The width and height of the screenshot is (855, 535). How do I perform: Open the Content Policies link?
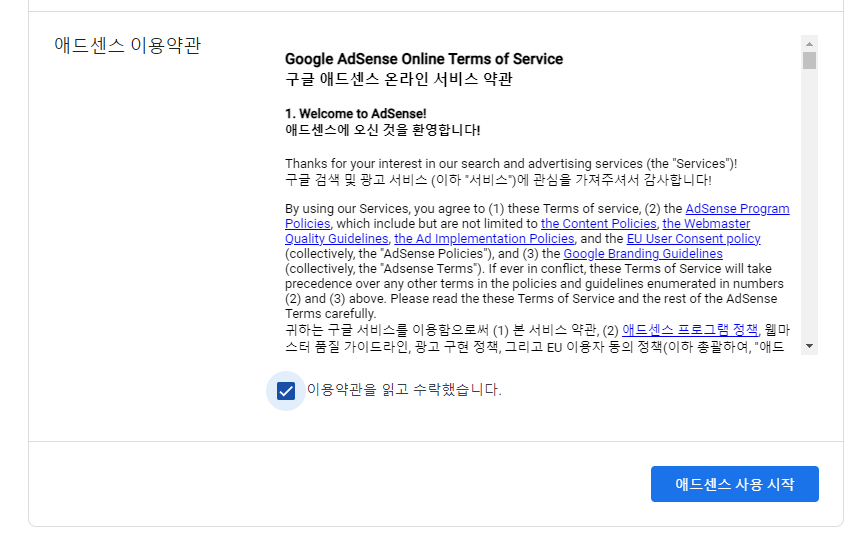click(x=598, y=224)
